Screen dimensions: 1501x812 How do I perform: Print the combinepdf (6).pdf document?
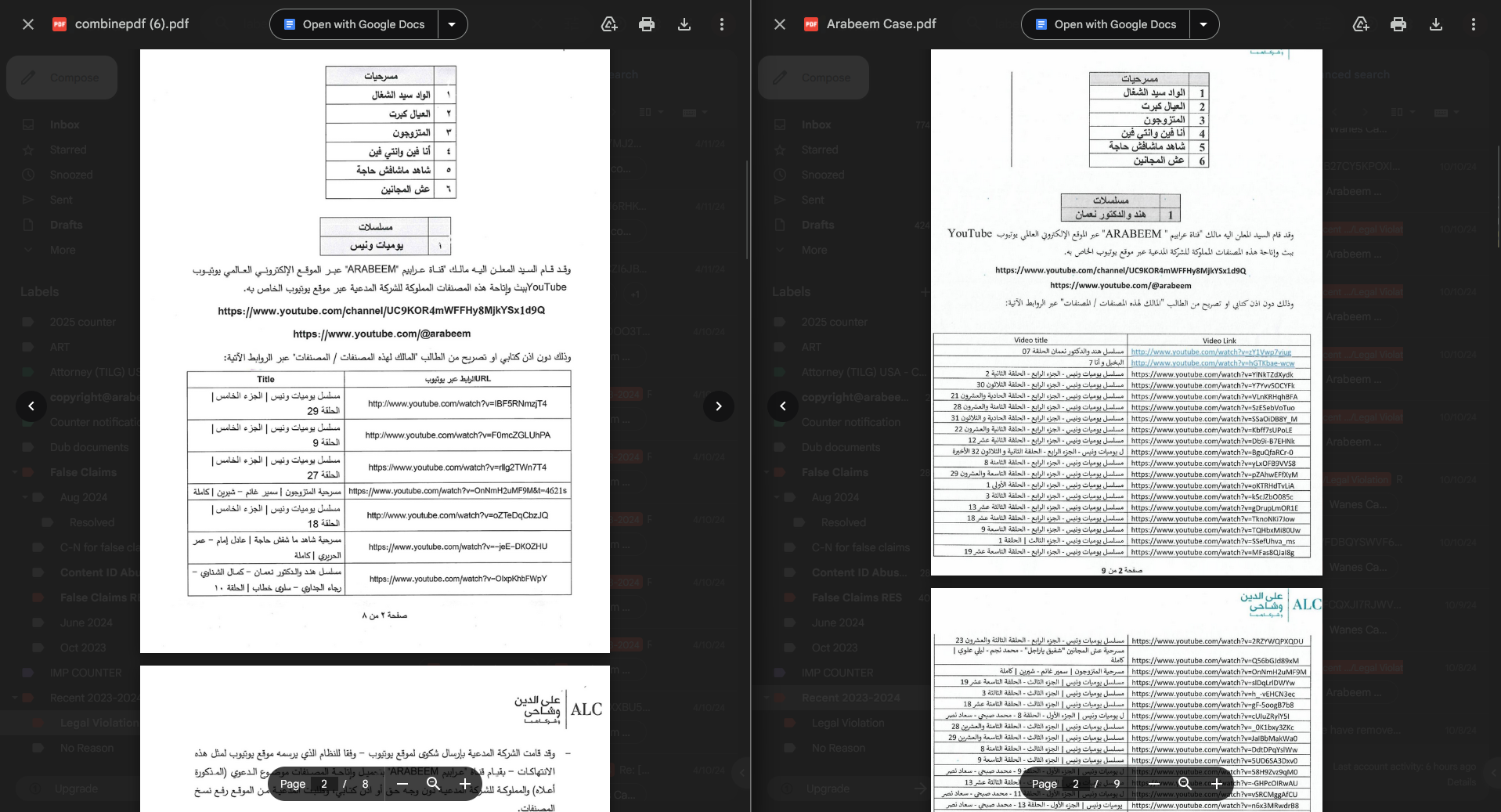tap(647, 24)
